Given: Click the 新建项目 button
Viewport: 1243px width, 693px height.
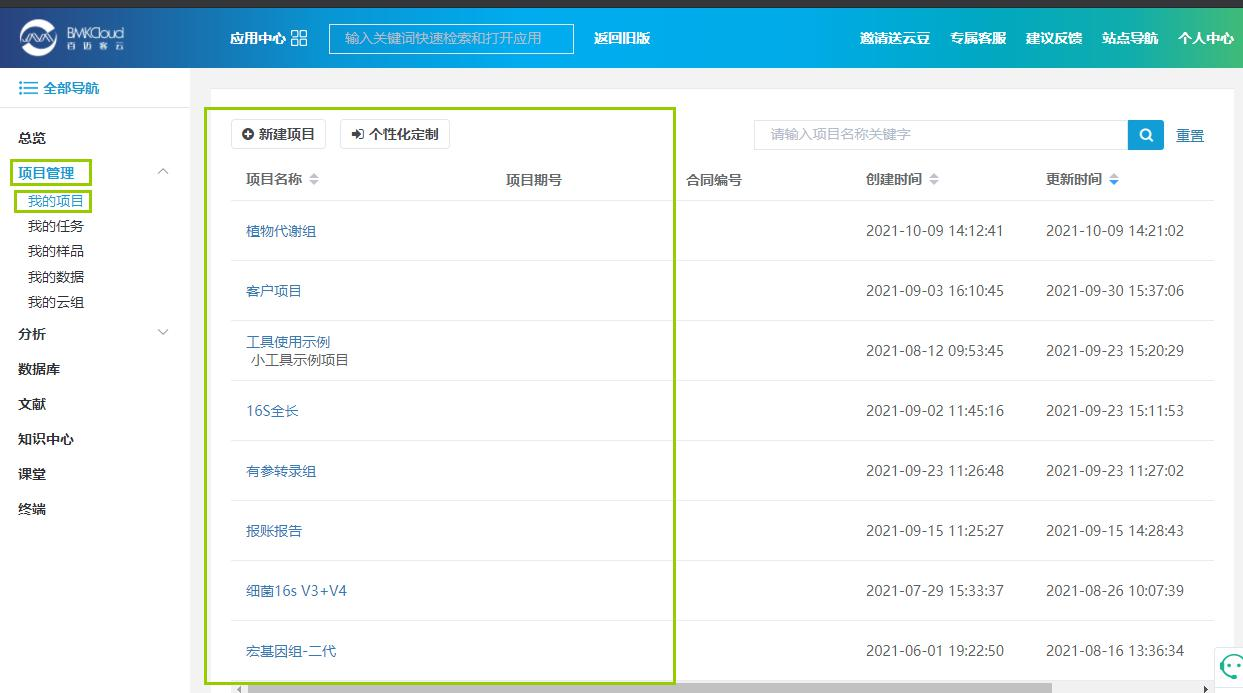Looking at the screenshot, I should click(278, 134).
